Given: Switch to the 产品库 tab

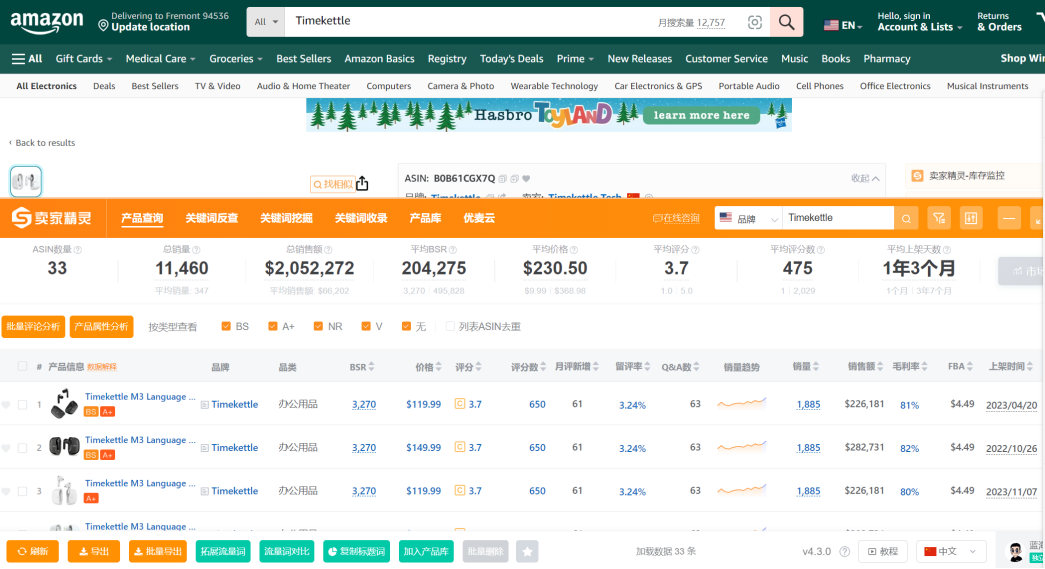Looking at the screenshot, I should tap(425, 218).
